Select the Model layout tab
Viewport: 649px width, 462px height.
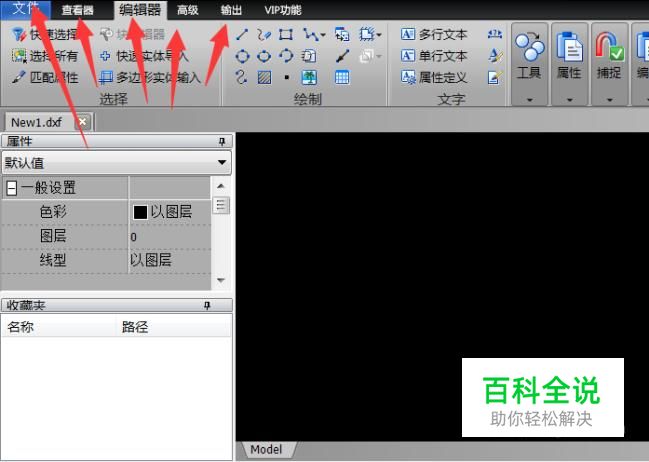[x=266, y=450]
